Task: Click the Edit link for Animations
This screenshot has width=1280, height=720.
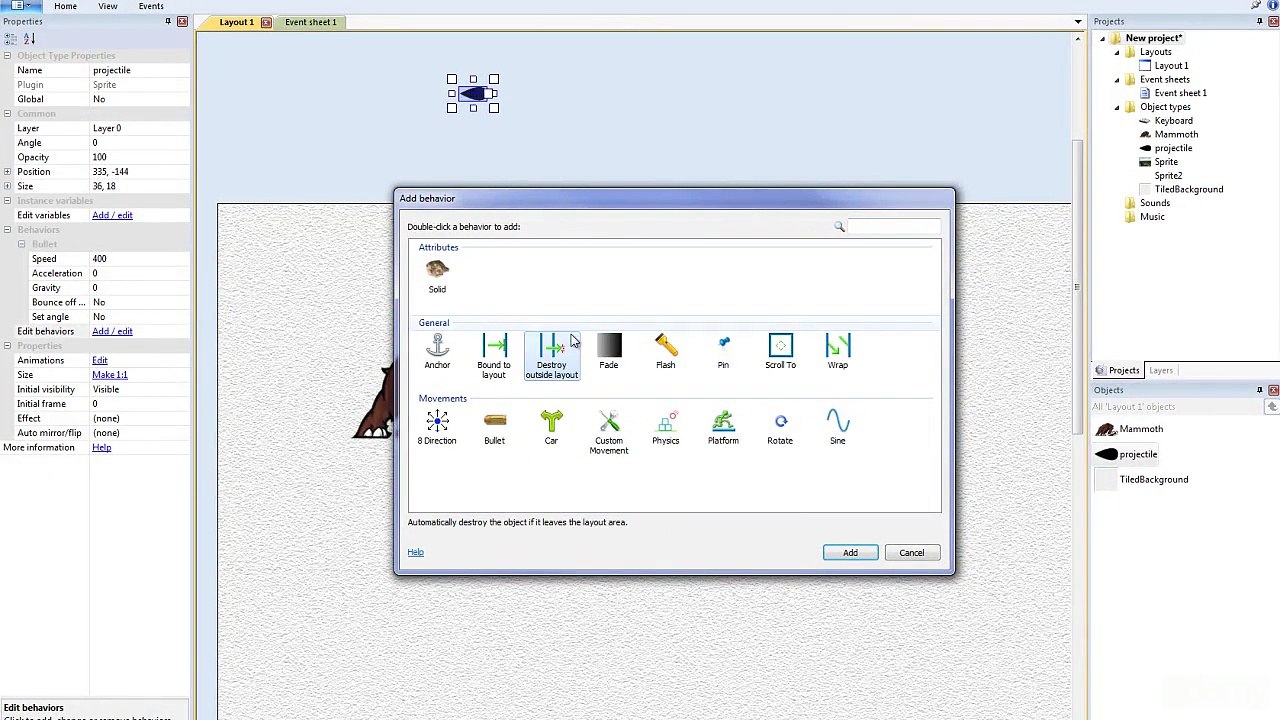Action: click(x=100, y=361)
